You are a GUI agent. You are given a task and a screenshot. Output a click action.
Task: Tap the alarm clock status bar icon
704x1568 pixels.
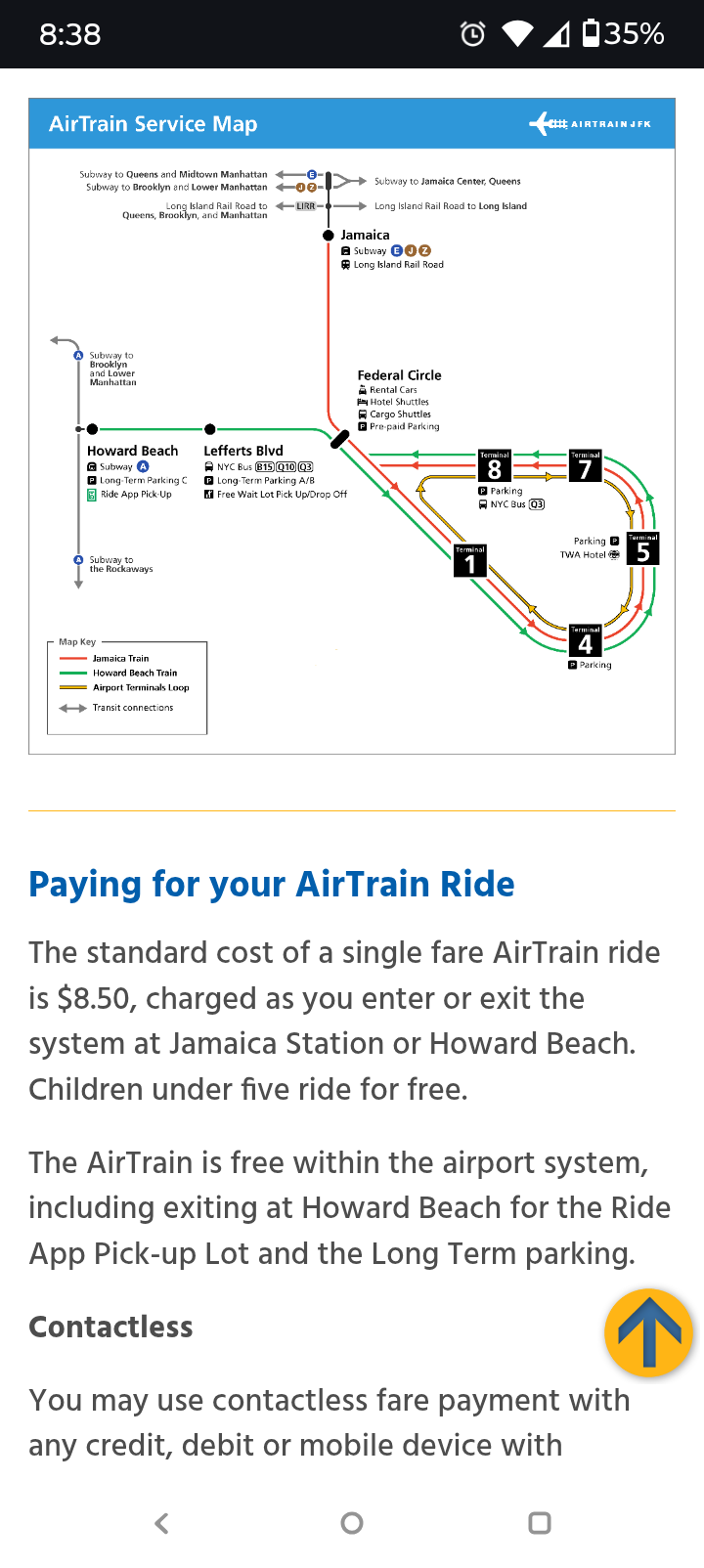point(473,34)
